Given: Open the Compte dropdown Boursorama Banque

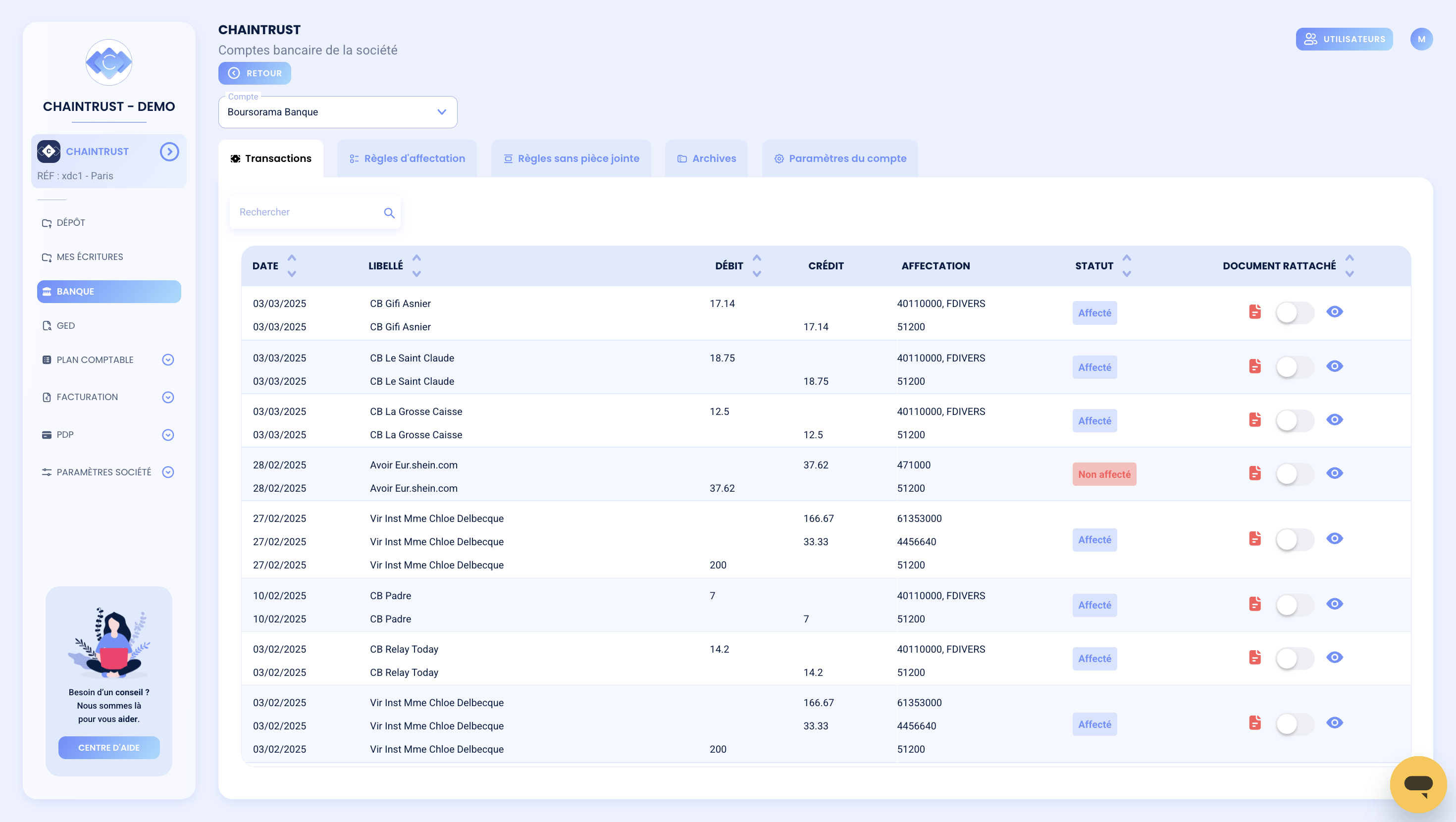Looking at the screenshot, I should coord(337,112).
